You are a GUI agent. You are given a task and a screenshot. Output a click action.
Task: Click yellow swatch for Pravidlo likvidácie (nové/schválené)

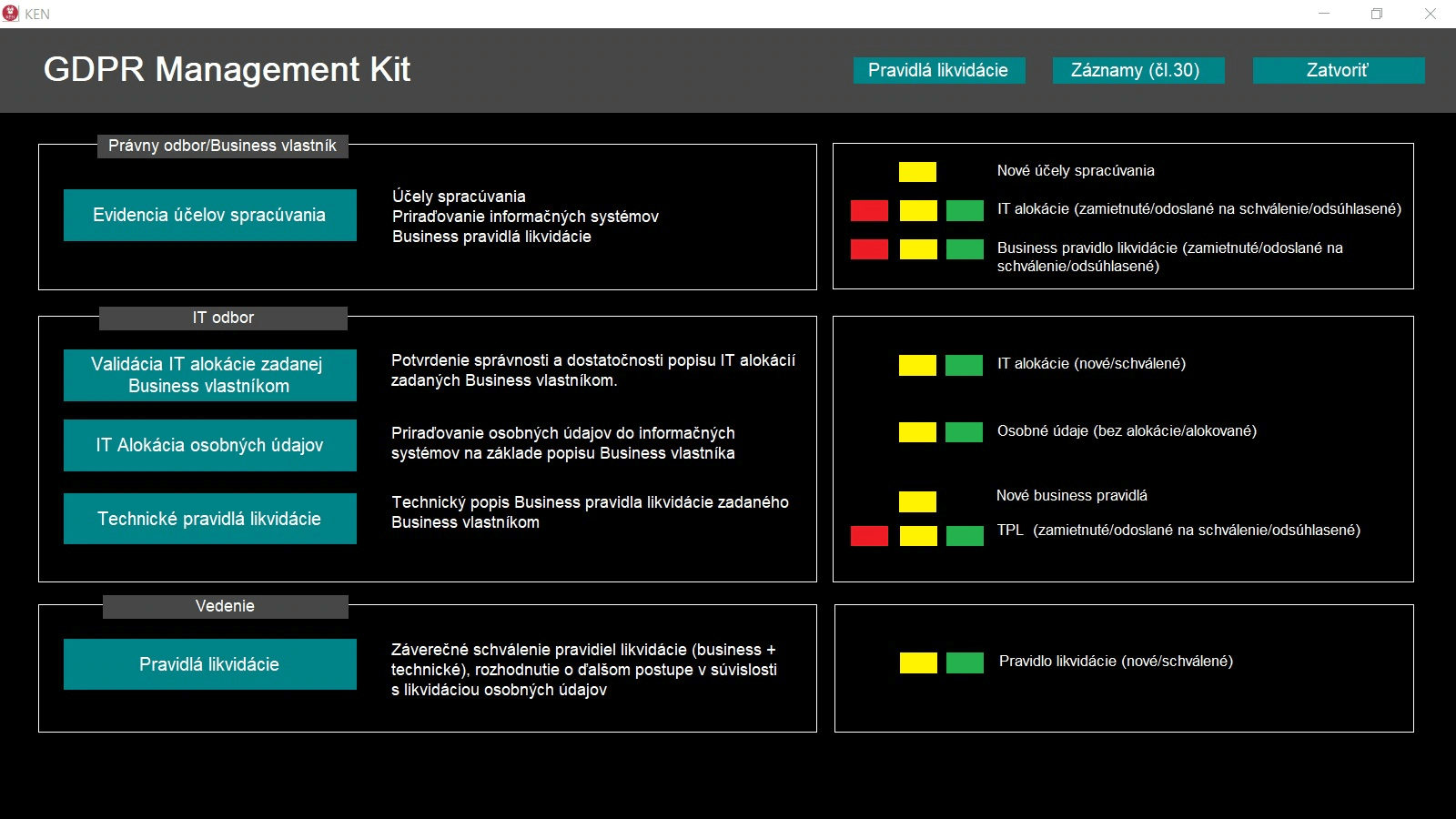coord(918,662)
